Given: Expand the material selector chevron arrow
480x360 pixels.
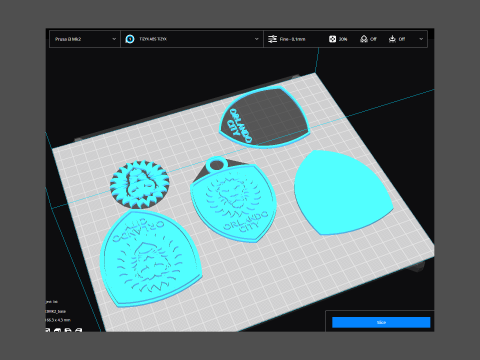Looking at the screenshot, I should pyautogui.click(x=256, y=39).
